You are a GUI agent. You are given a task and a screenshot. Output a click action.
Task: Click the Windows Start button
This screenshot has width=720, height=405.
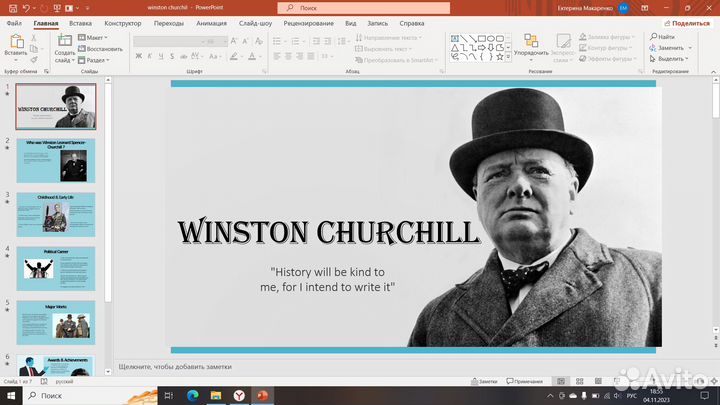pos(11,396)
